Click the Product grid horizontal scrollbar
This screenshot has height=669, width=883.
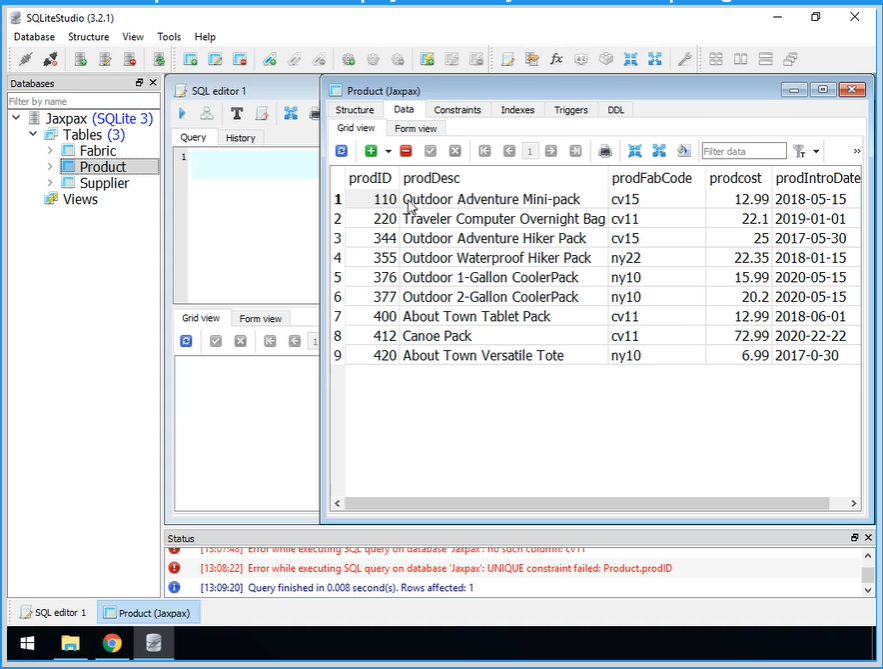coord(586,503)
